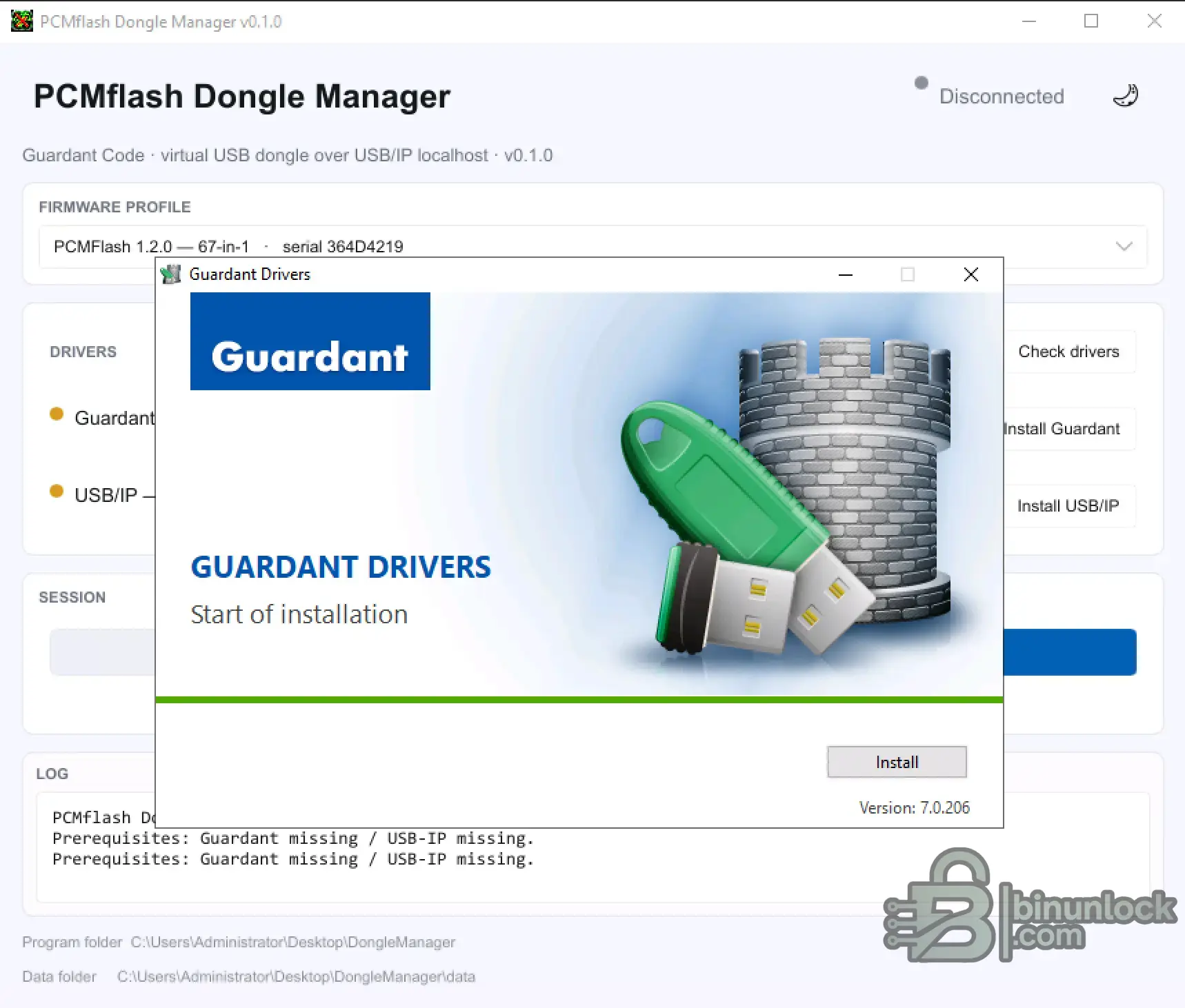
Task: Click the PCMflash app icon in title bar
Action: click(x=21, y=21)
